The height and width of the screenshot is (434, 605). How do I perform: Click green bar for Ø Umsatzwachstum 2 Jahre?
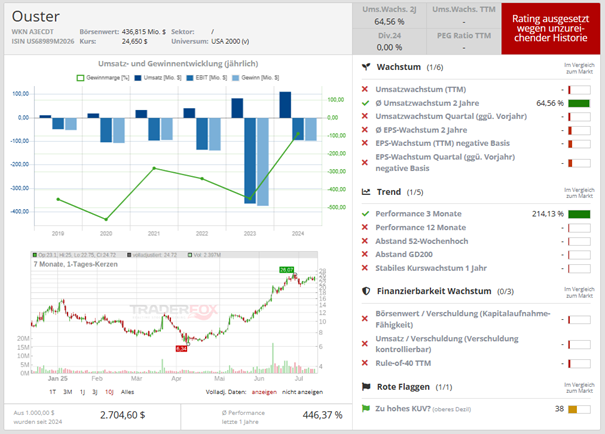pyautogui.click(x=579, y=103)
